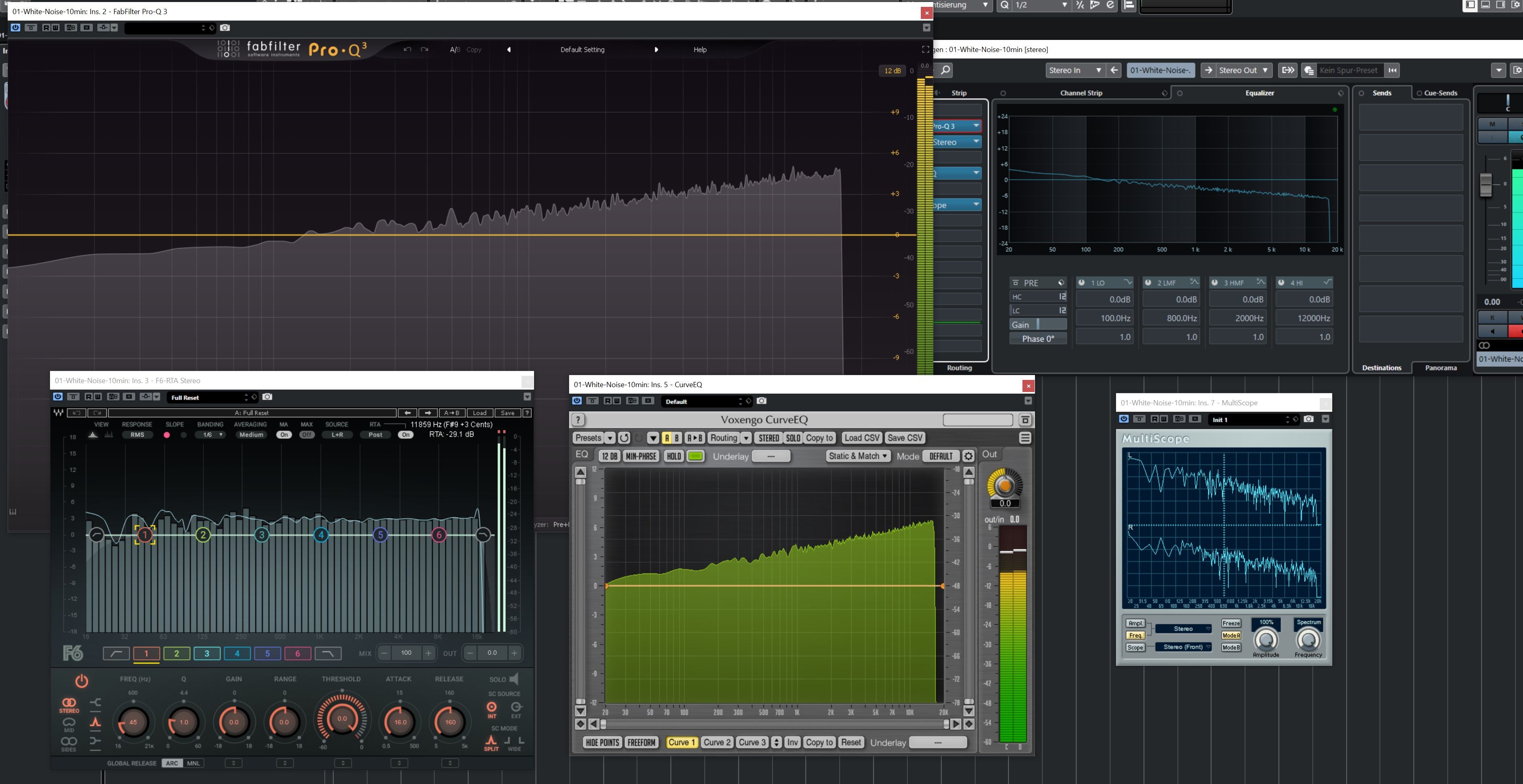Image resolution: width=1523 pixels, height=784 pixels.
Task: Click the Pro-Q 3 redo arrow
Action: [424, 50]
